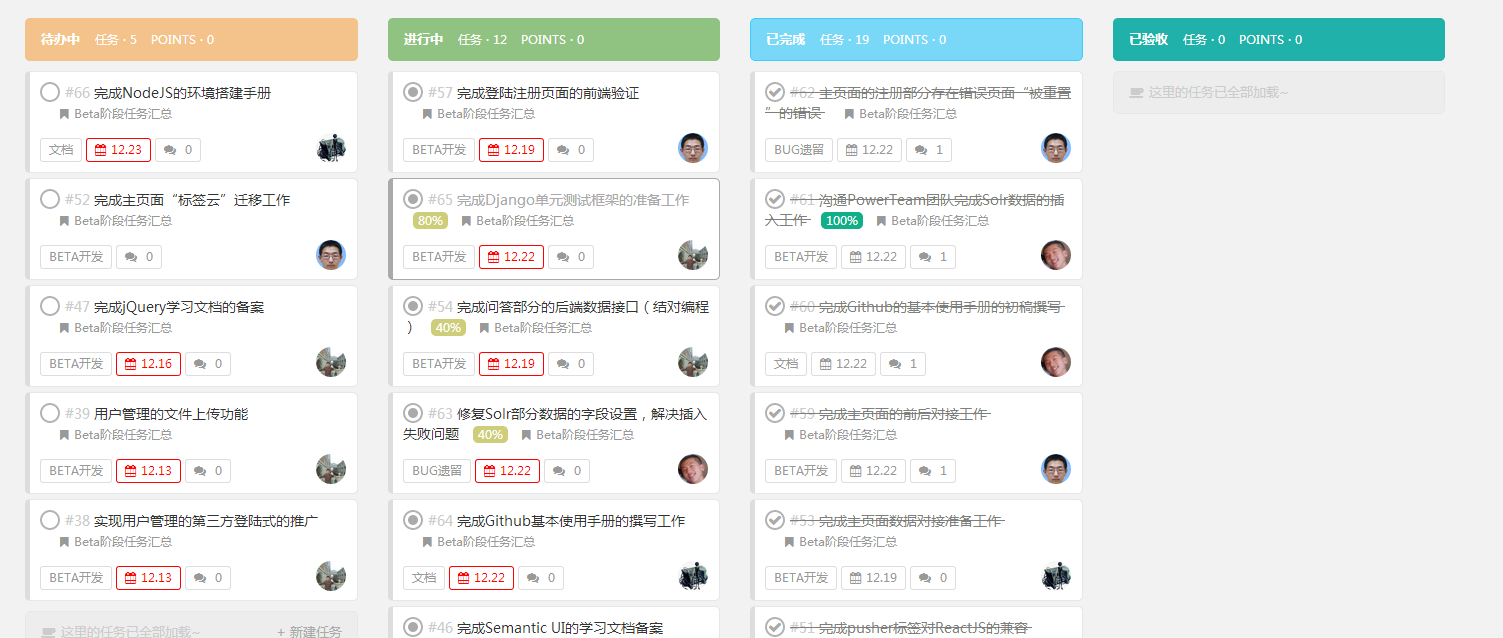1503x638 pixels.
Task: Click the BETA开发 tag on task #53
Action: coord(801,578)
